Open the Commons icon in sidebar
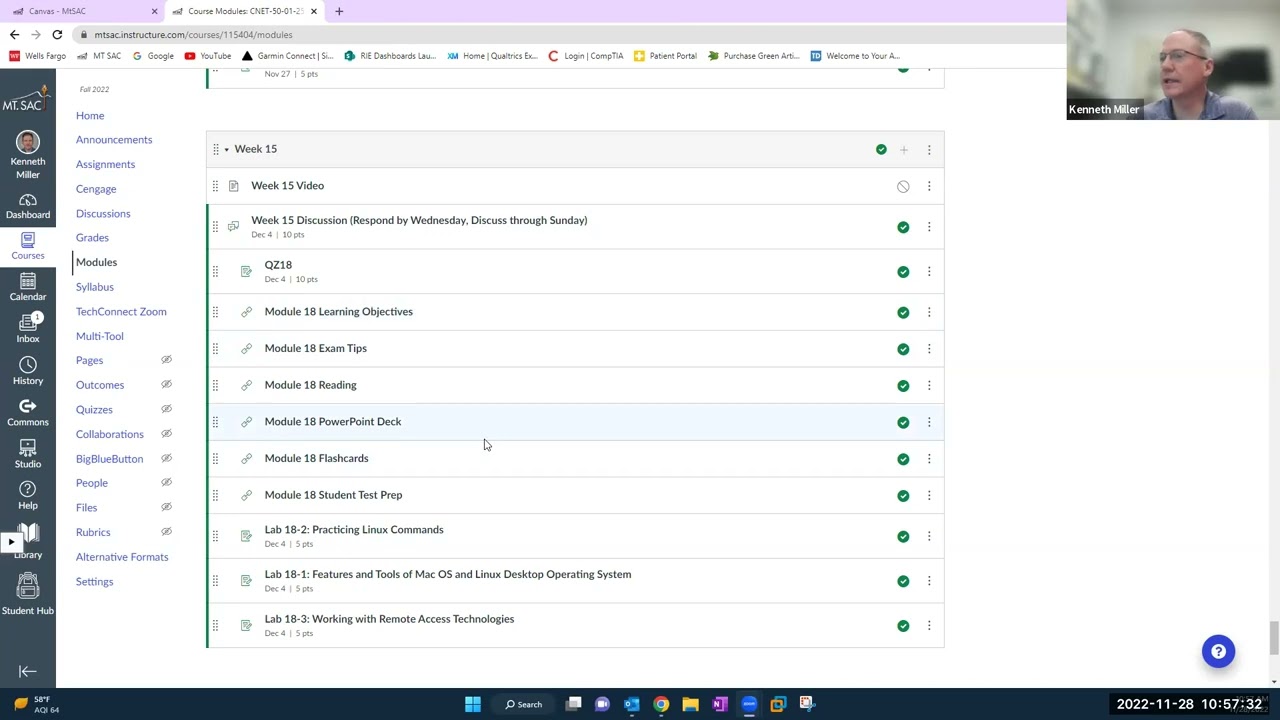The image size is (1280, 720). (x=28, y=412)
